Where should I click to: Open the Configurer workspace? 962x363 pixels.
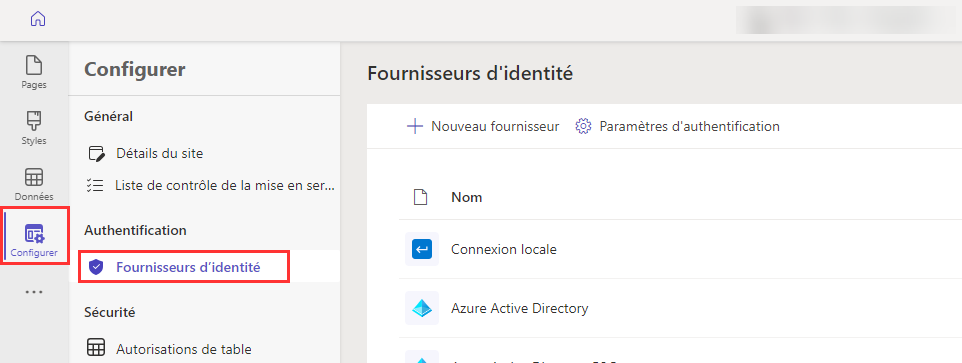34,237
